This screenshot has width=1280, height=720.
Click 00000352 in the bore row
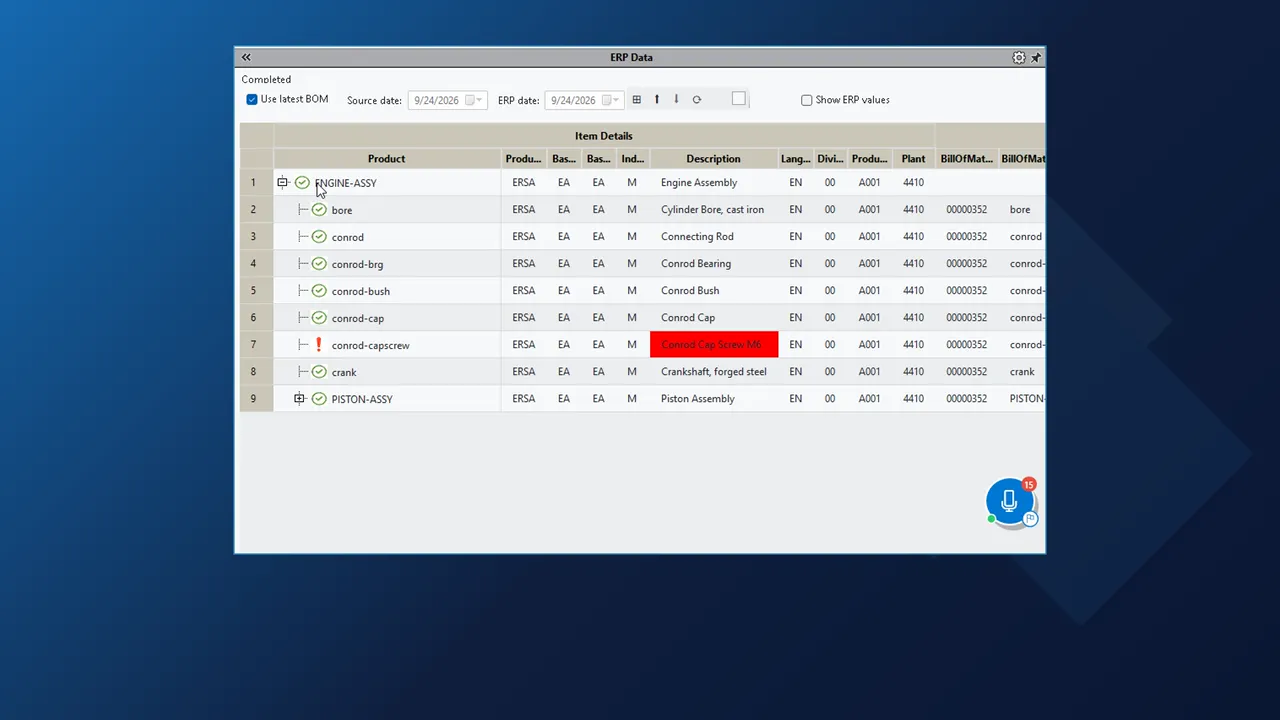[967, 210]
